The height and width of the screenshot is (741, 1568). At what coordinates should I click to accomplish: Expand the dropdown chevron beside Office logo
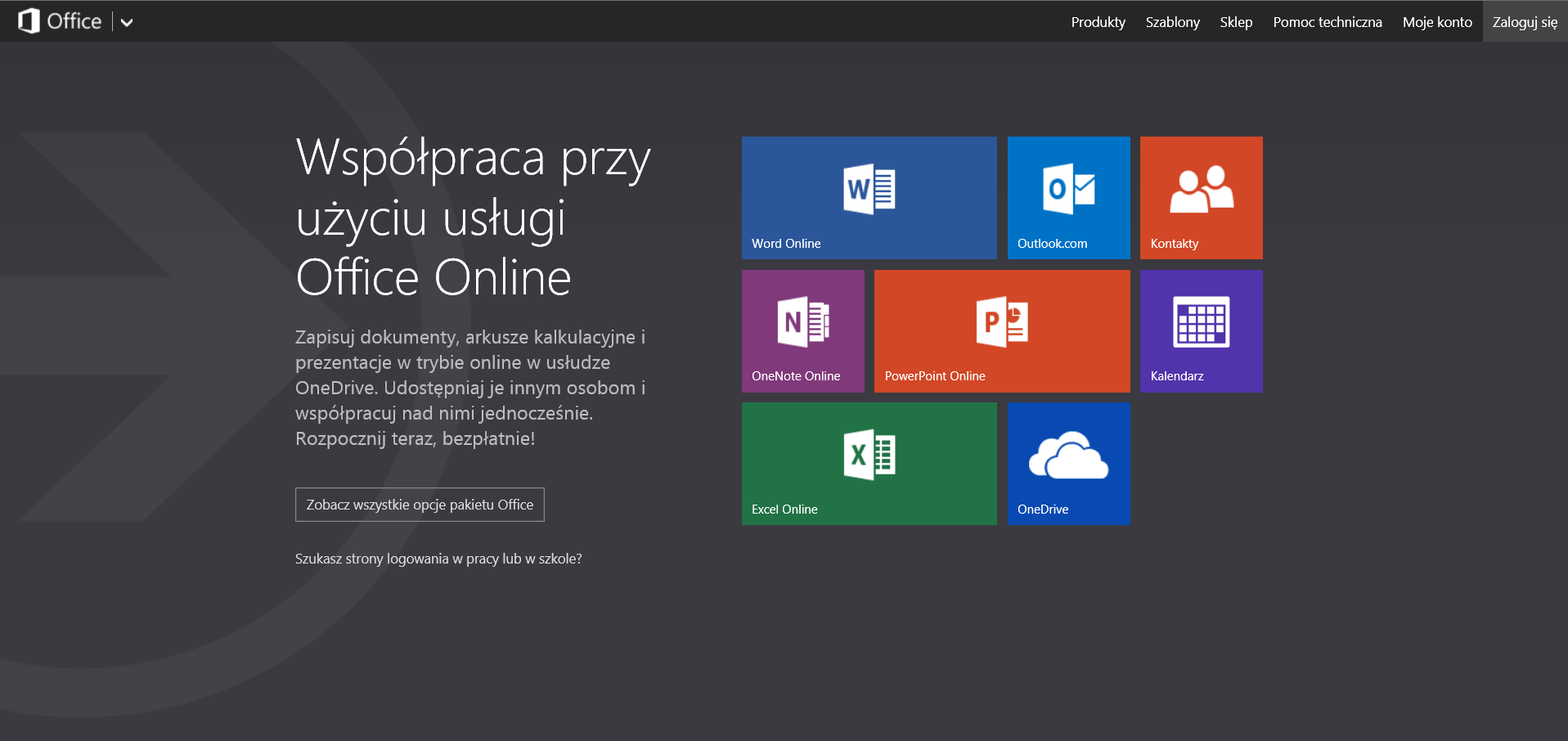(127, 22)
